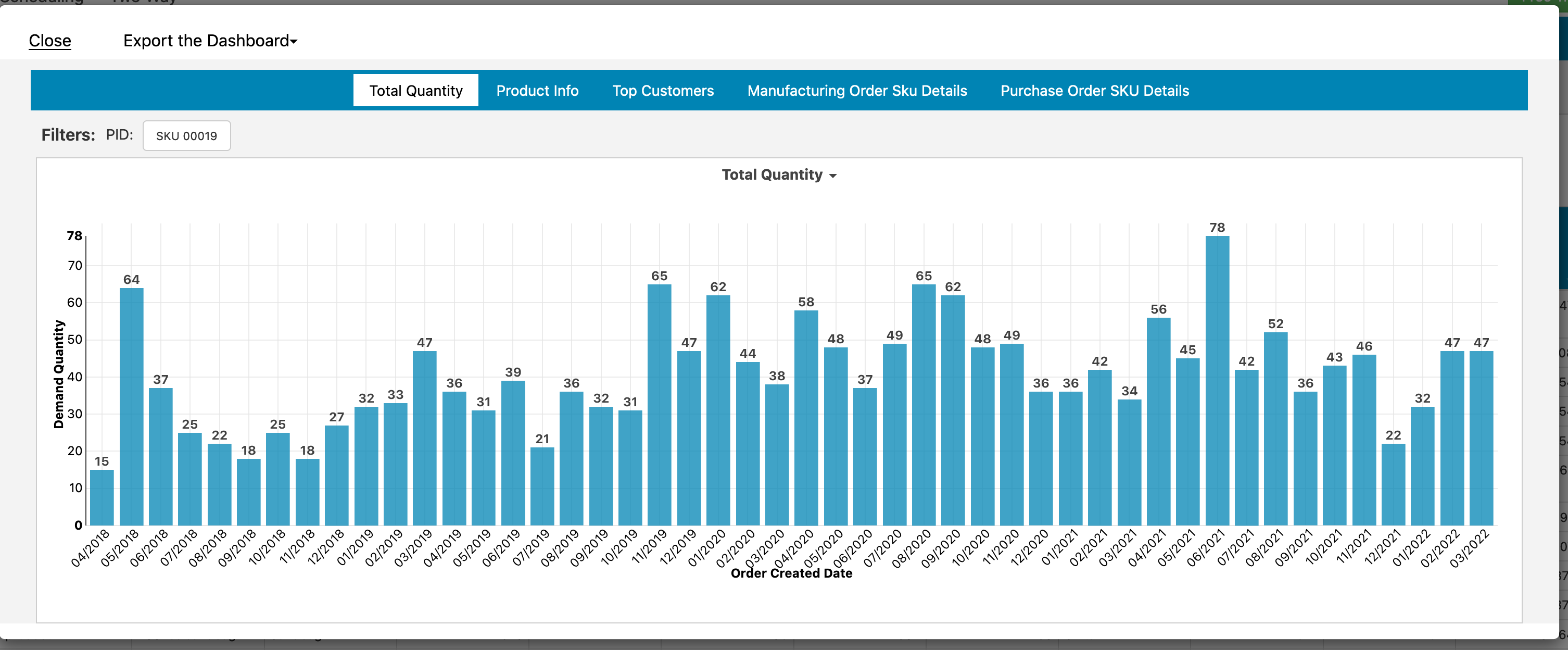Click the 78 y-axis maximum label

74,236
